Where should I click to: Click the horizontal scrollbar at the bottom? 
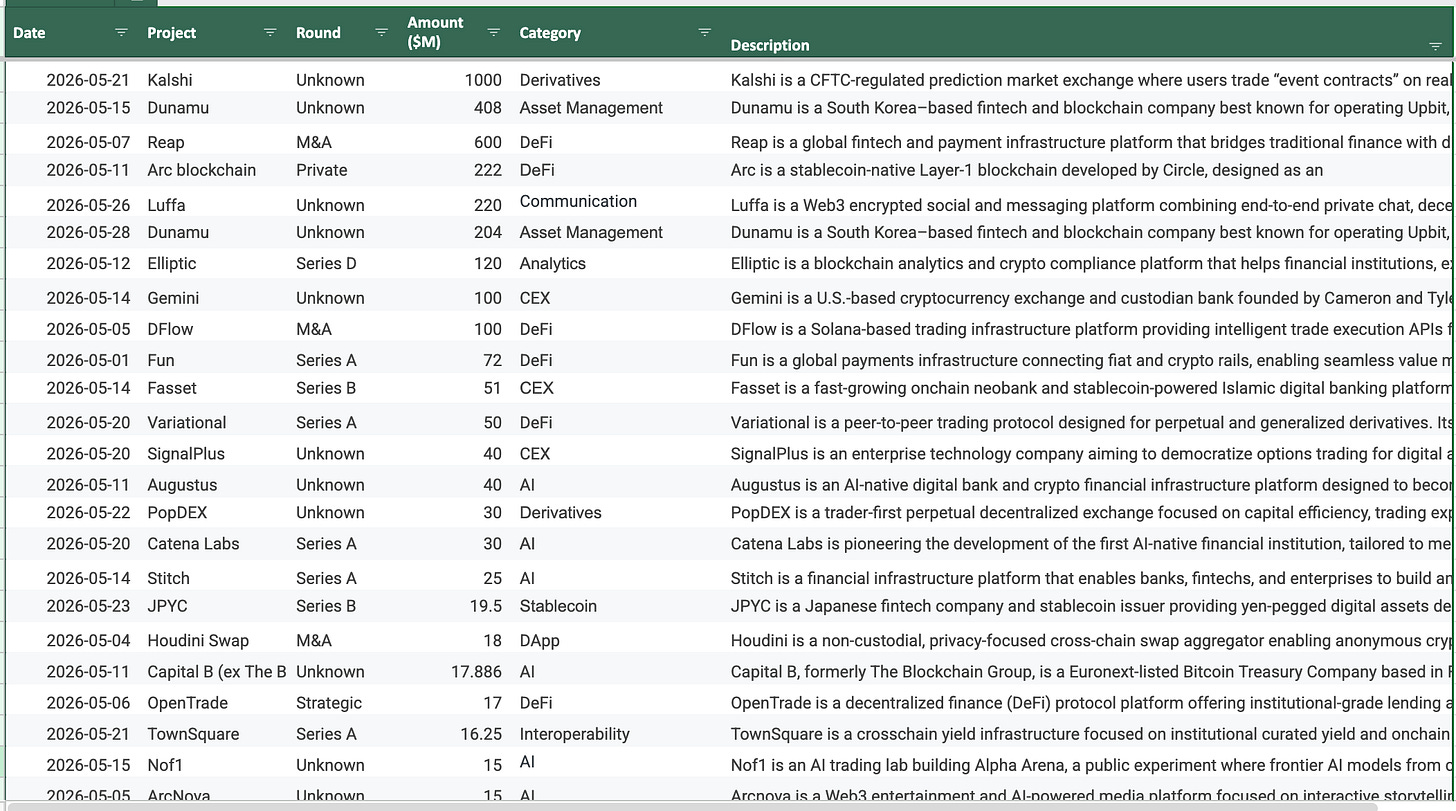tap(690, 806)
